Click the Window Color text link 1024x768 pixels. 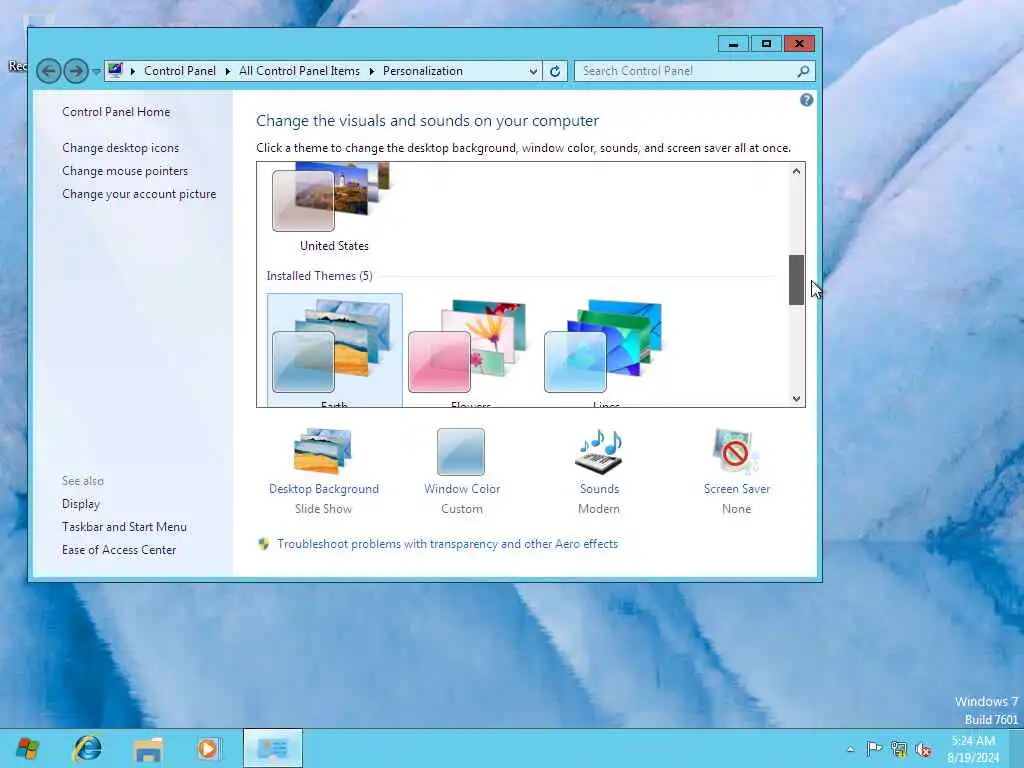pyautogui.click(x=462, y=489)
